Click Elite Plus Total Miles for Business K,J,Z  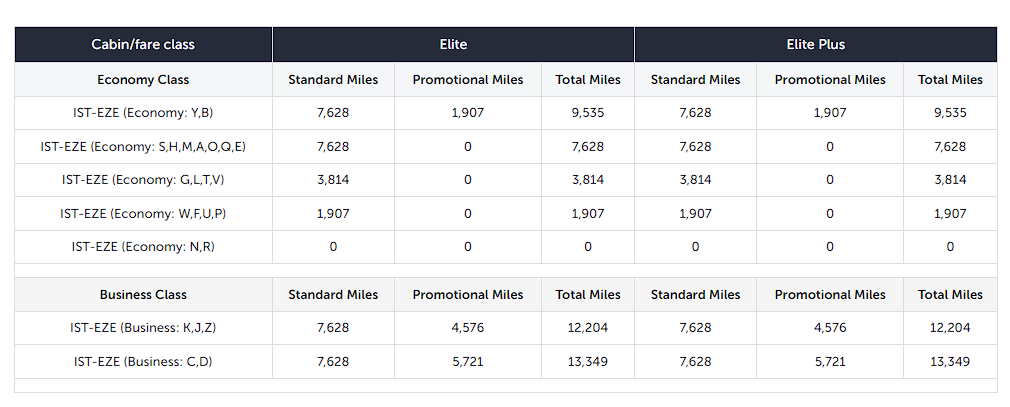[x=950, y=328]
